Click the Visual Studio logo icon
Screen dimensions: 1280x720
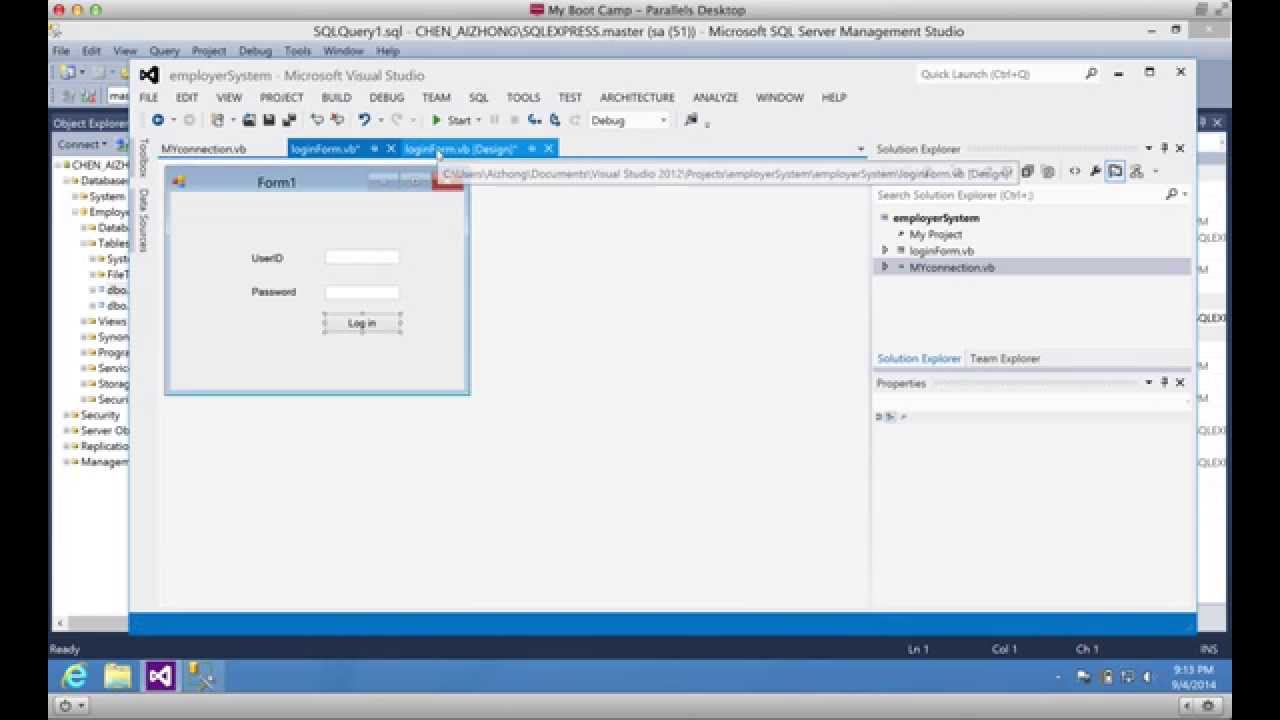(x=149, y=75)
